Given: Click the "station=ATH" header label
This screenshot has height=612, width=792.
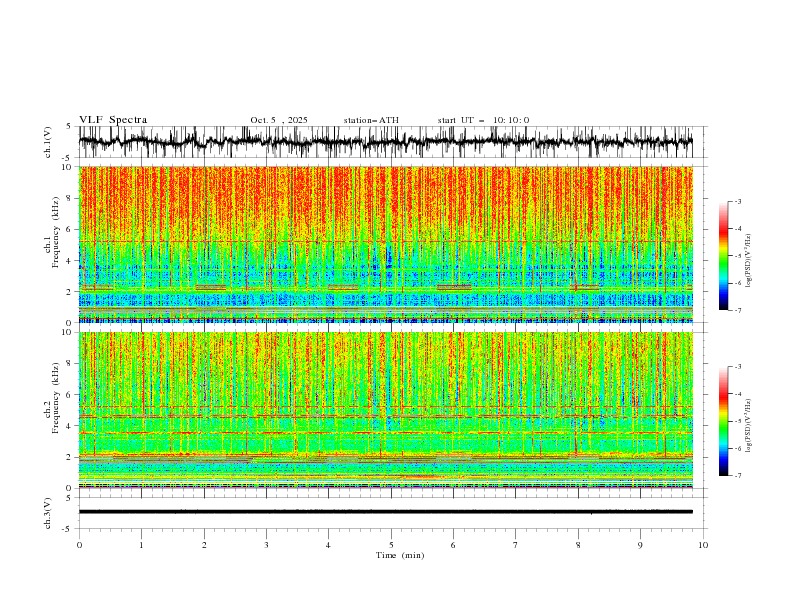Looking at the screenshot, I should click(371, 120).
